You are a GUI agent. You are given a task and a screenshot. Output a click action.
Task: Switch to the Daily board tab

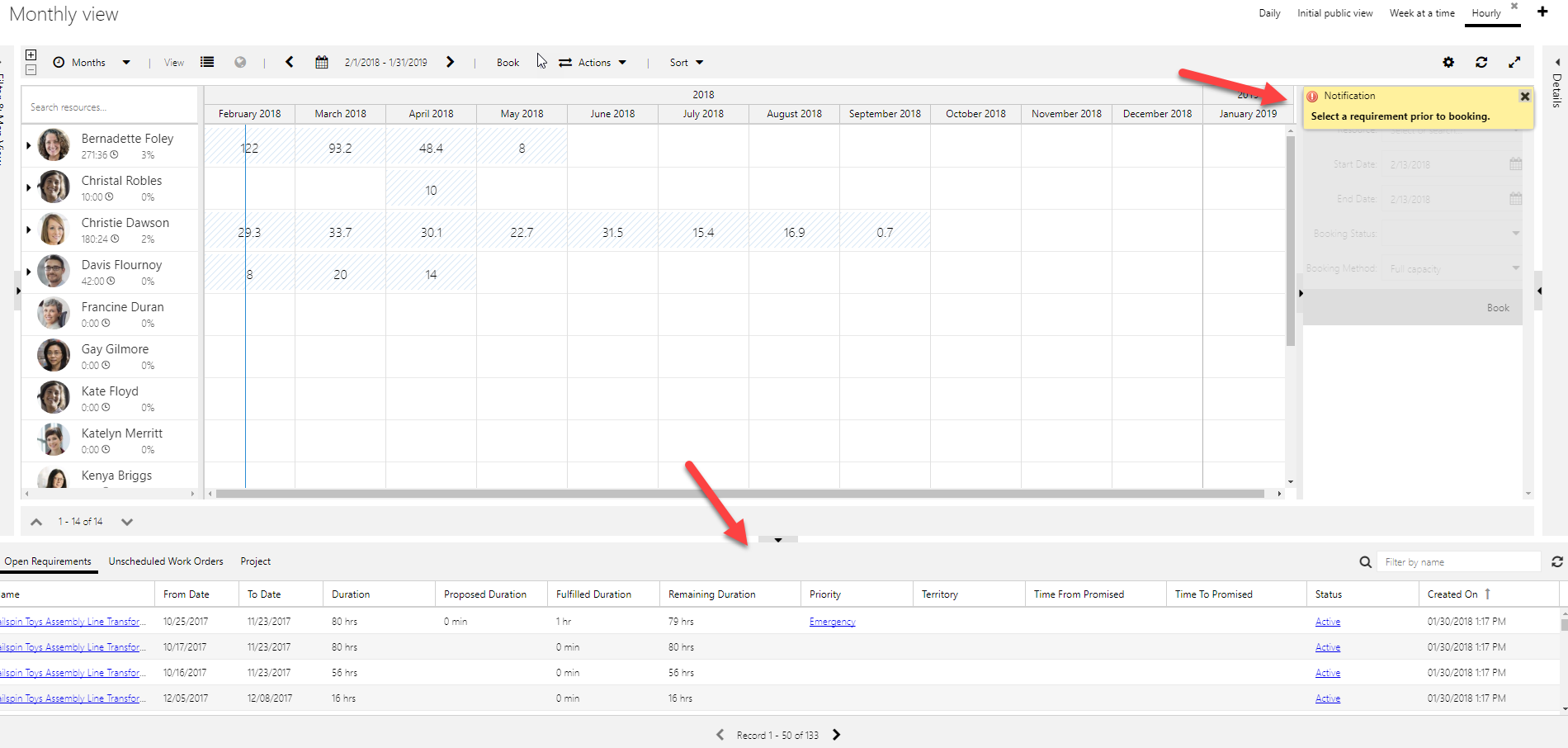[1269, 13]
